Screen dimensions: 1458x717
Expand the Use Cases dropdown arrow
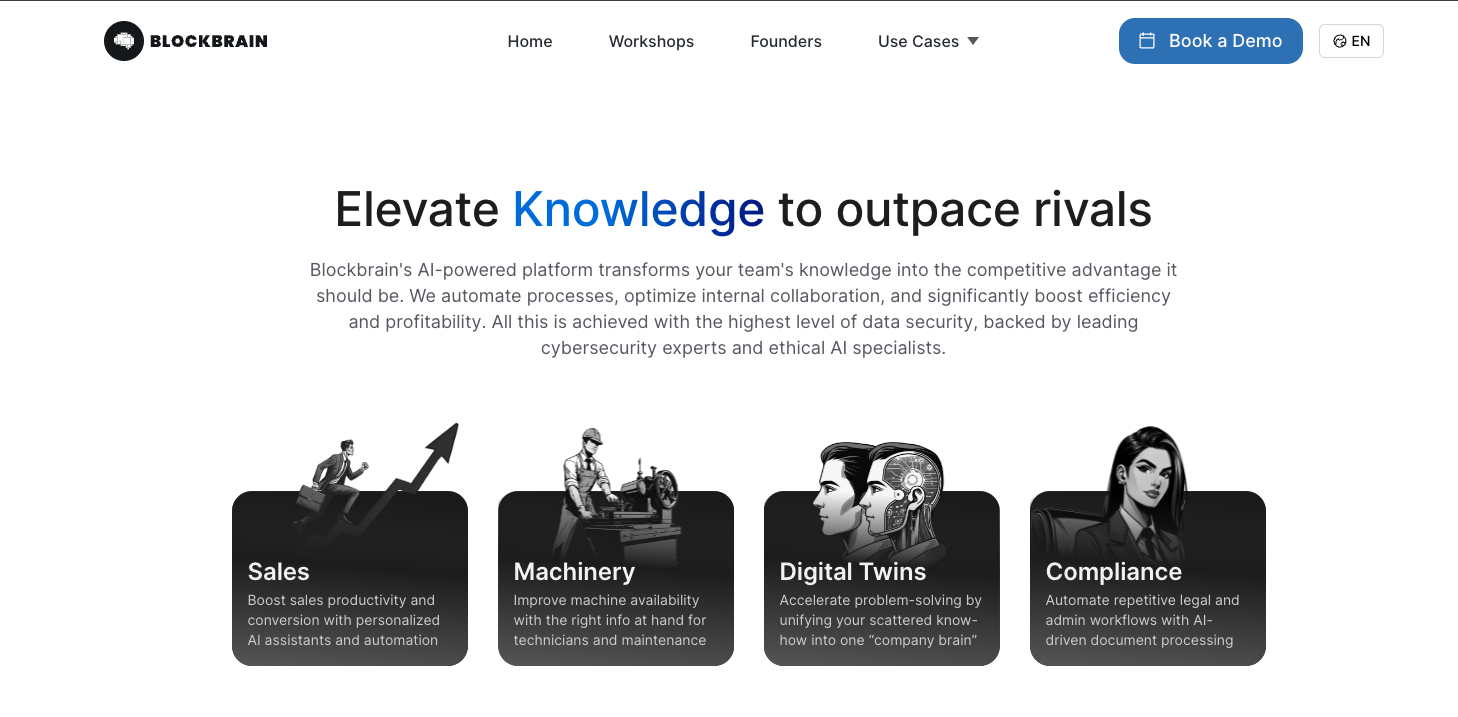click(973, 41)
